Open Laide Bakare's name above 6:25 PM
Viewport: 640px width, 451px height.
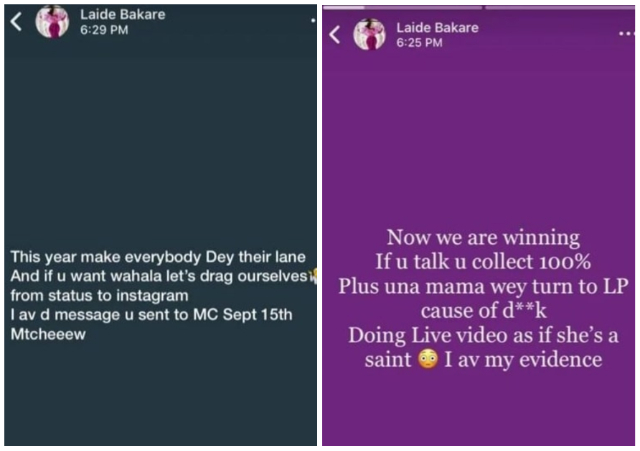pos(437,28)
